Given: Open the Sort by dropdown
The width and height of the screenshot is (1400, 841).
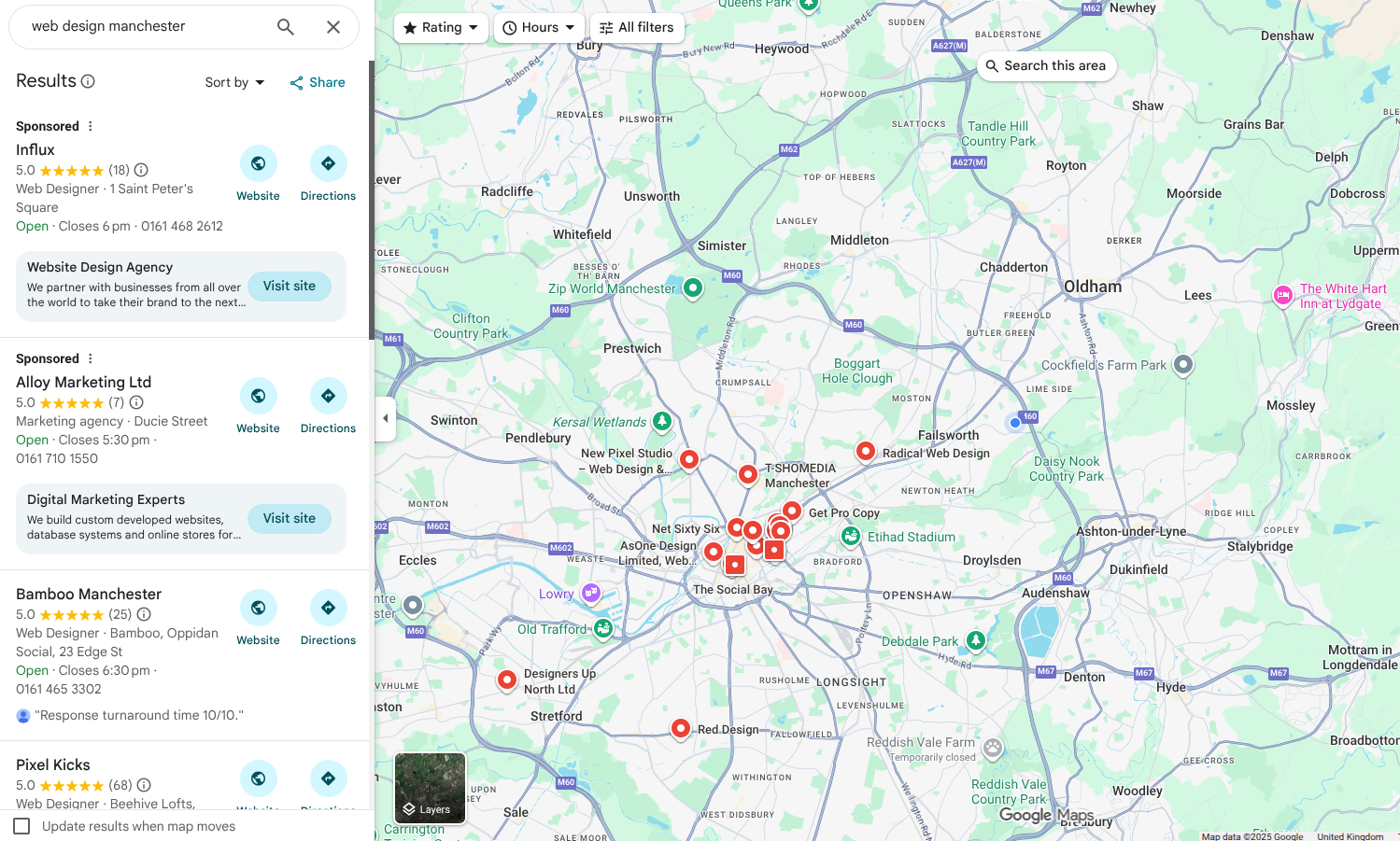Looking at the screenshot, I should (x=234, y=82).
